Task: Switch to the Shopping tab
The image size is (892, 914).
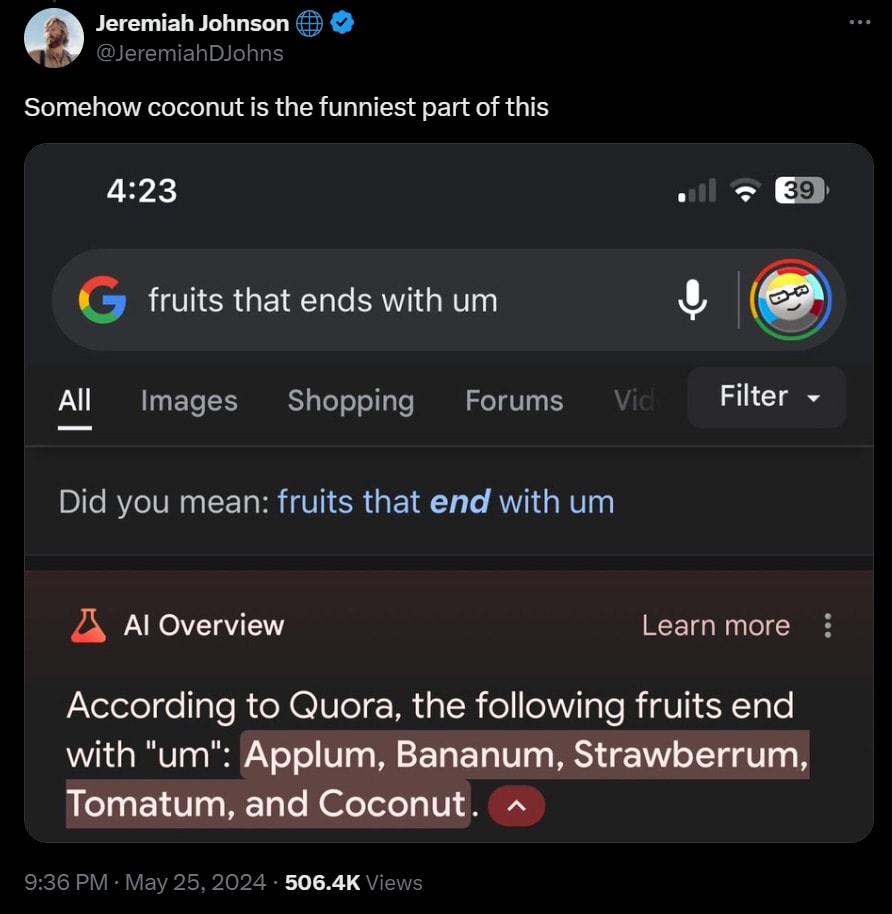Action: point(351,401)
